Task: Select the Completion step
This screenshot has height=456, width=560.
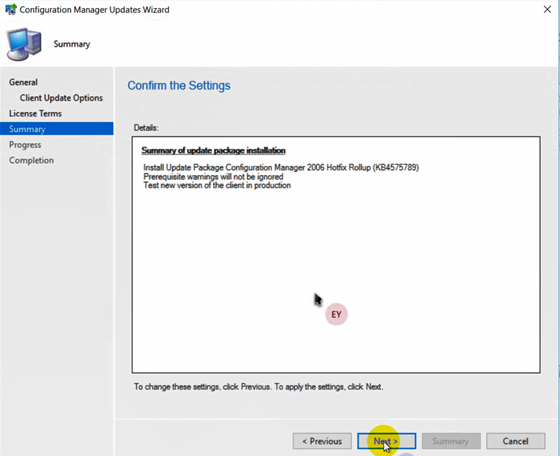Action: pos(31,160)
